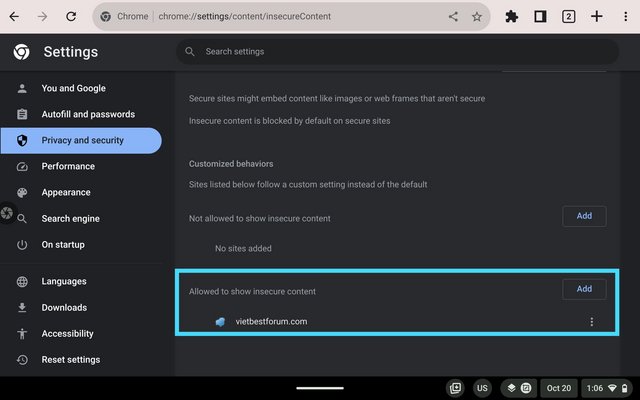
Task: Bookmark this page with the star icon
Action: (477, 16)
